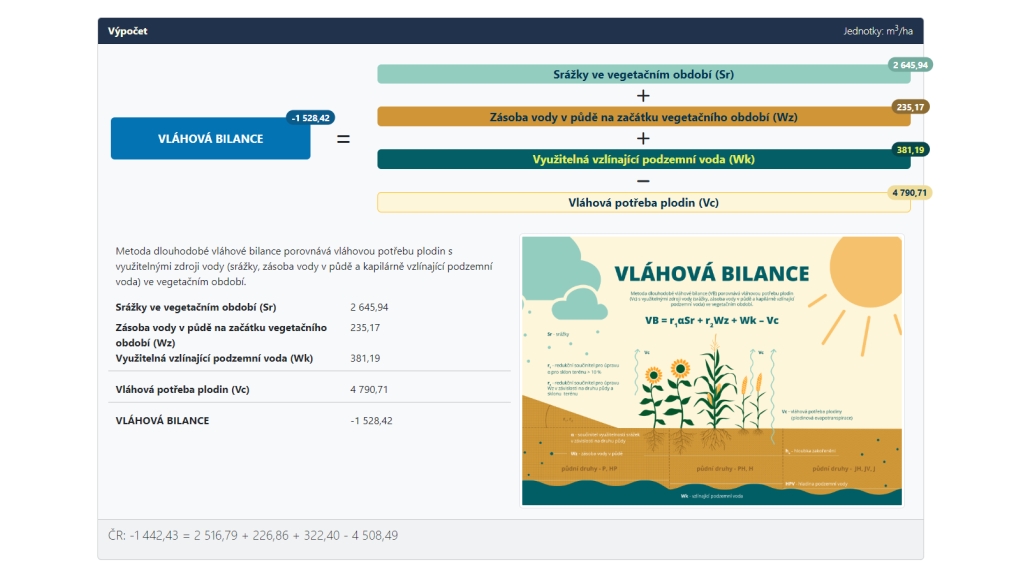This screenshot has width=1024, height=576.
Task: Open the Vláhová bilance infographic image
Action: 712,371
